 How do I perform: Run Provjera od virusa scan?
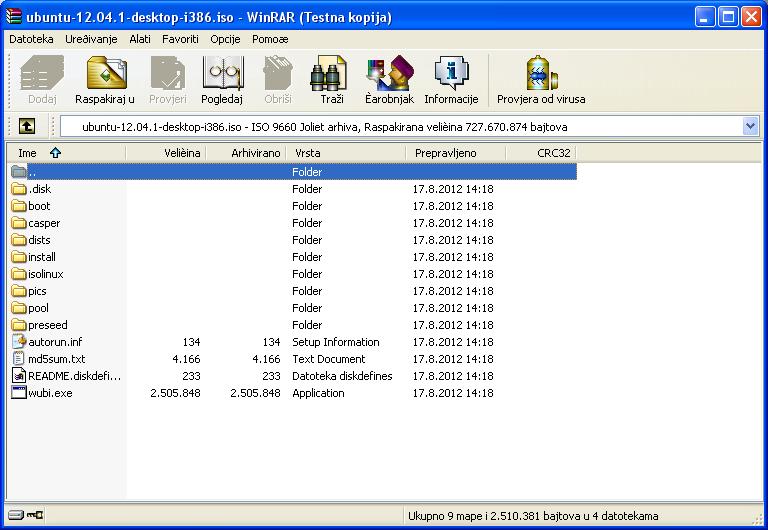pyautogui.click(x=541, y=79)
